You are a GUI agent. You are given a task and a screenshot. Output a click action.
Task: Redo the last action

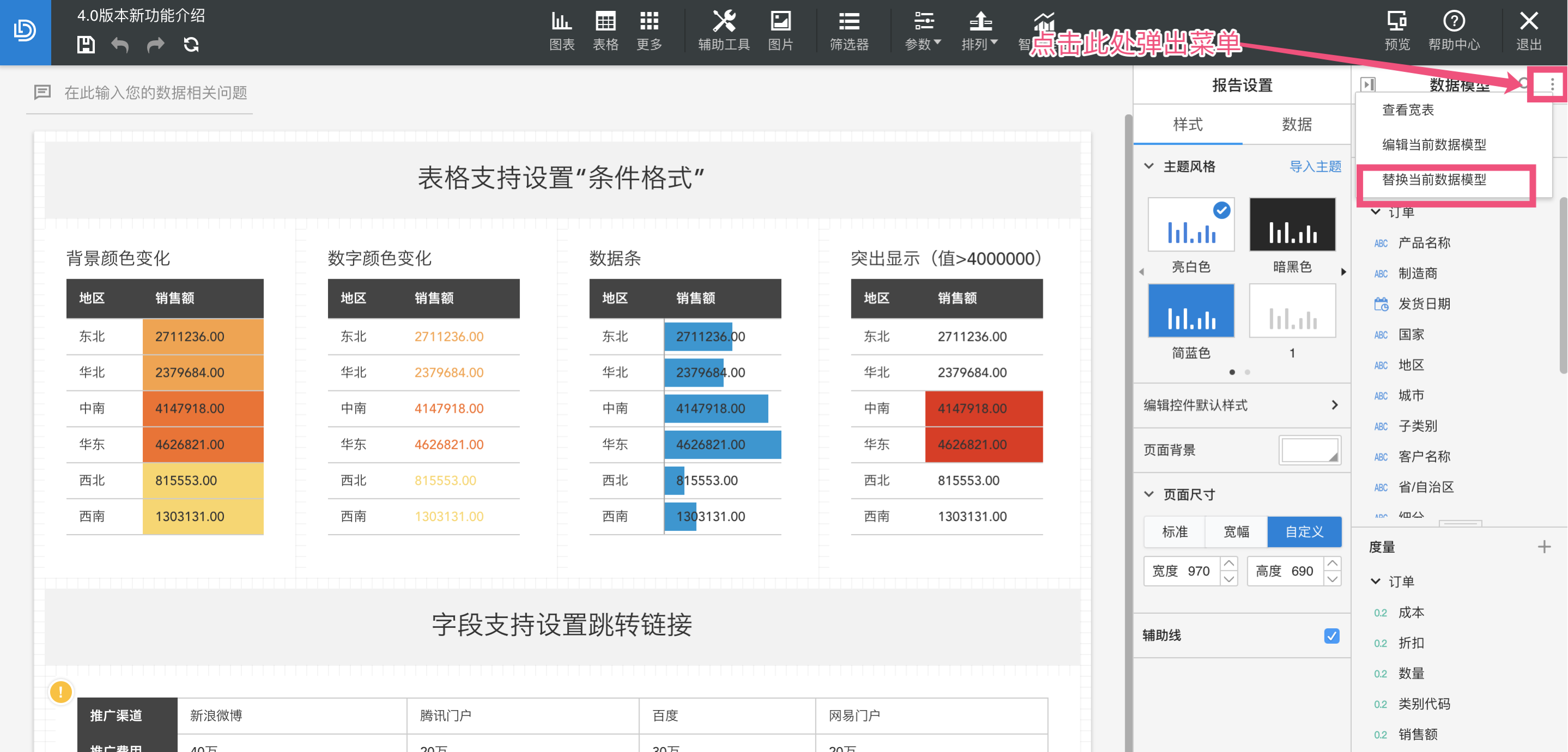156,45
